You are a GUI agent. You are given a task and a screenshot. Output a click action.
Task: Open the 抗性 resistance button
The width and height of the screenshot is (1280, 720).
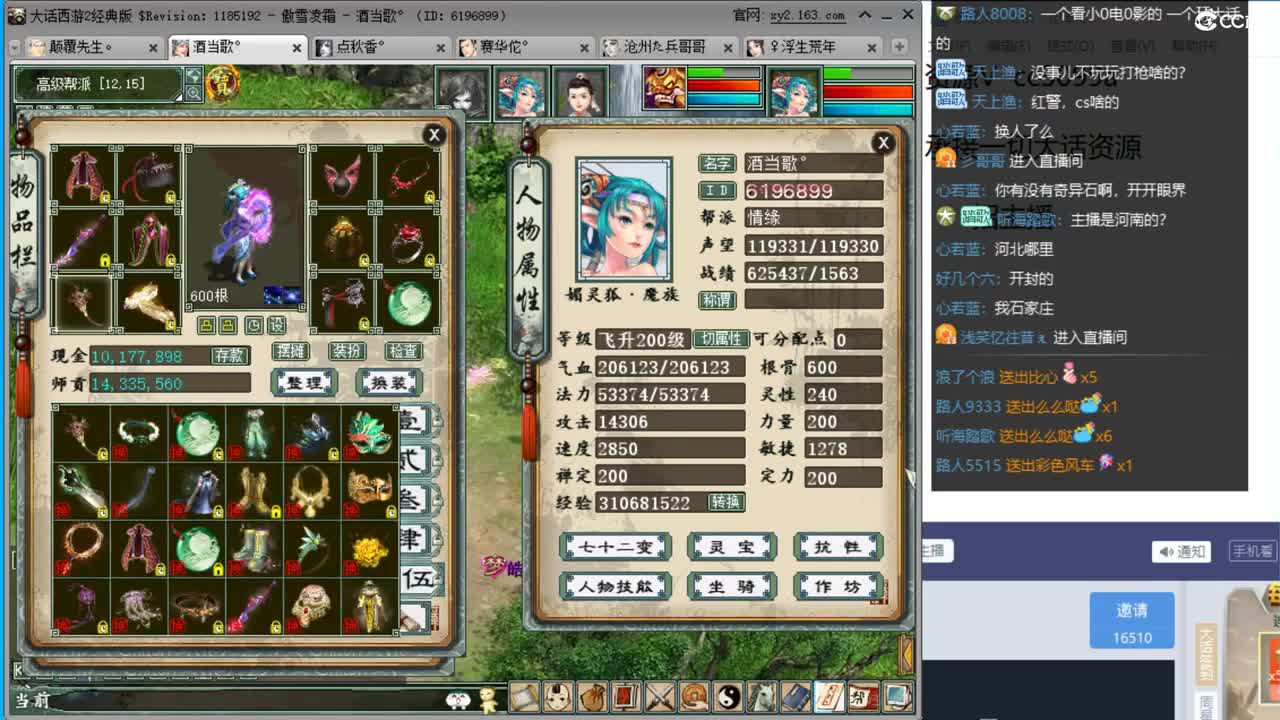pos(838,547)
